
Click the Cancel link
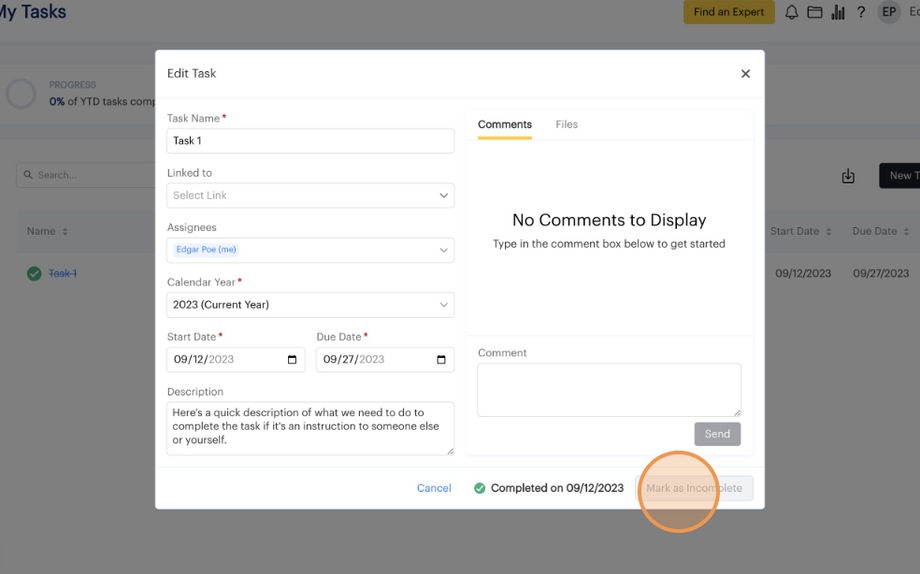[x=434, y=488]
